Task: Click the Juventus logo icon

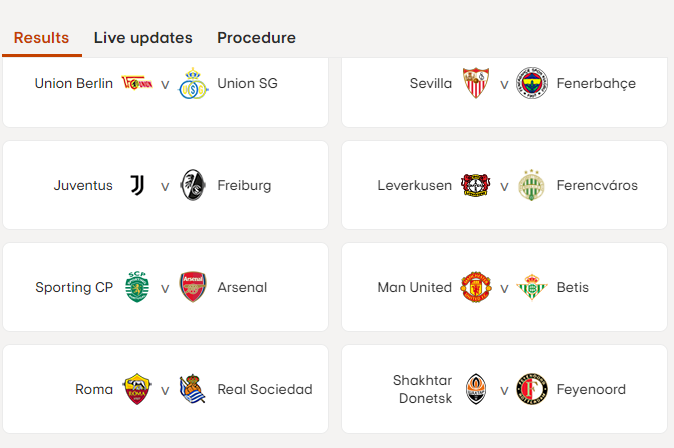Action: click(137, 186)
